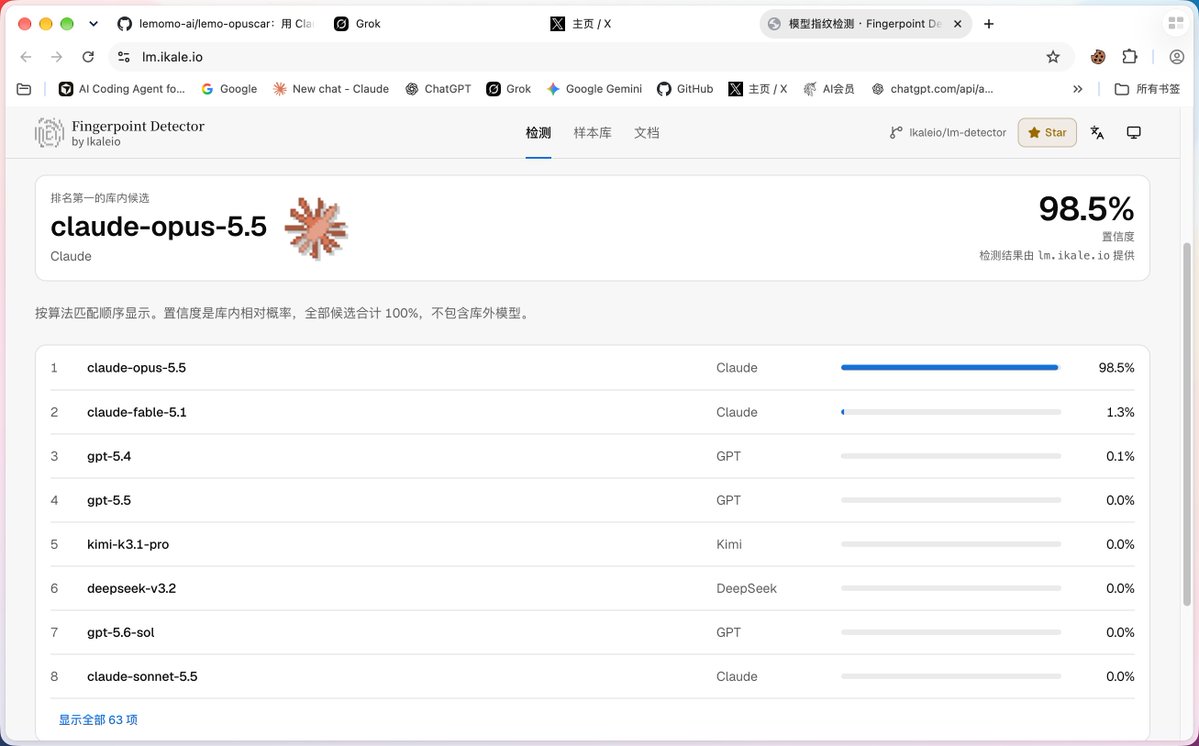Expand list via 显示全部 63 项
The height and width of the screenshot is (746, 1199).
coord(98,720)
